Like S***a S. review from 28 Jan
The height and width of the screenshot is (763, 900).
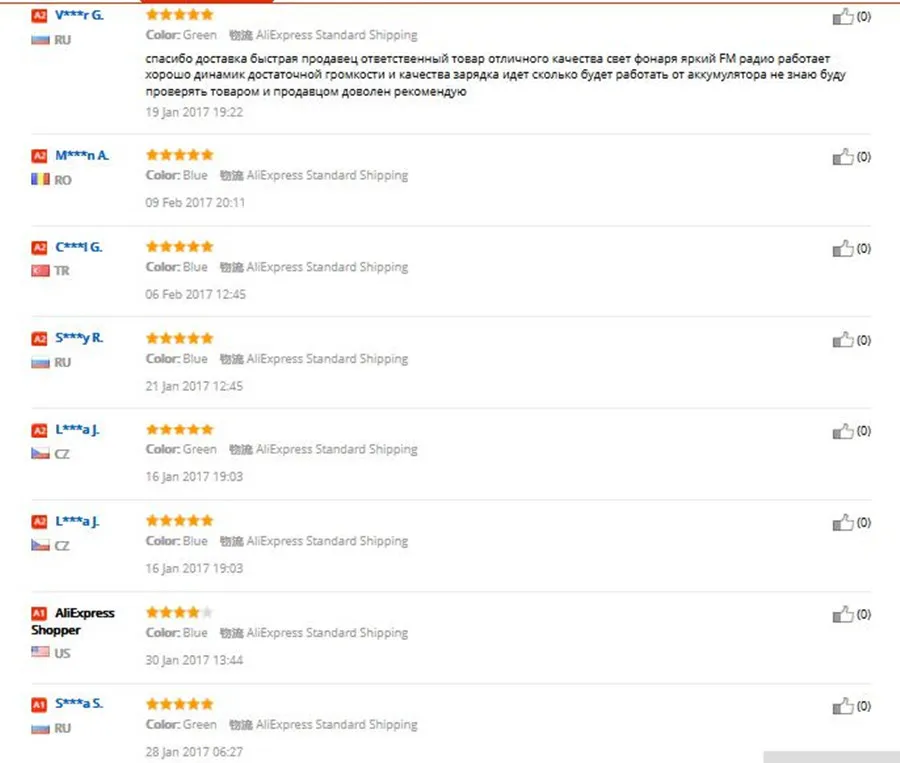[843, 706]
